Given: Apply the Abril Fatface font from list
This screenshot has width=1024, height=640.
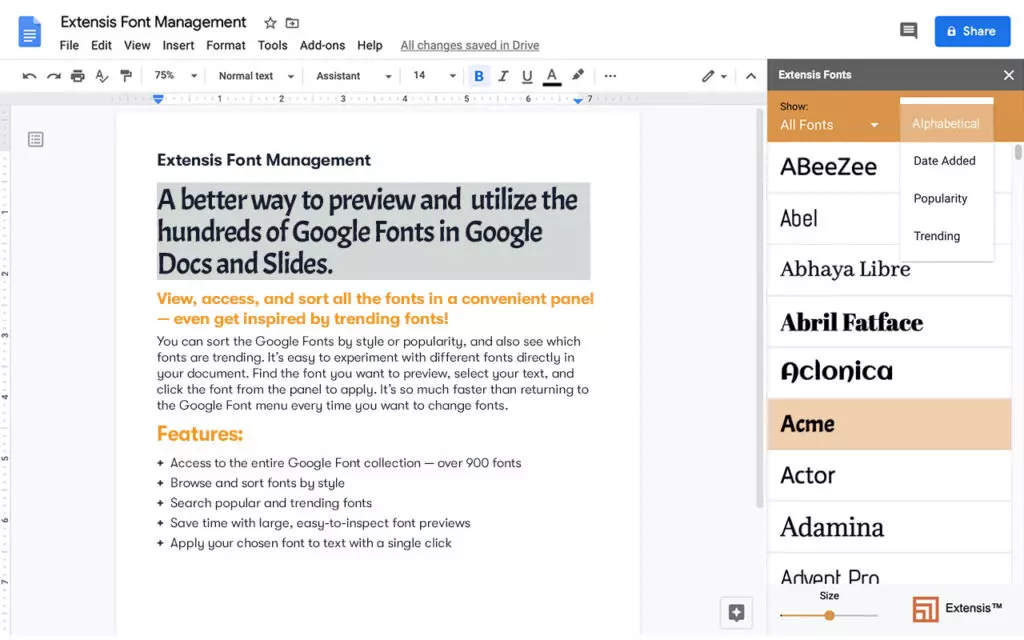Looking at the screenshot, I should point(851,322).
